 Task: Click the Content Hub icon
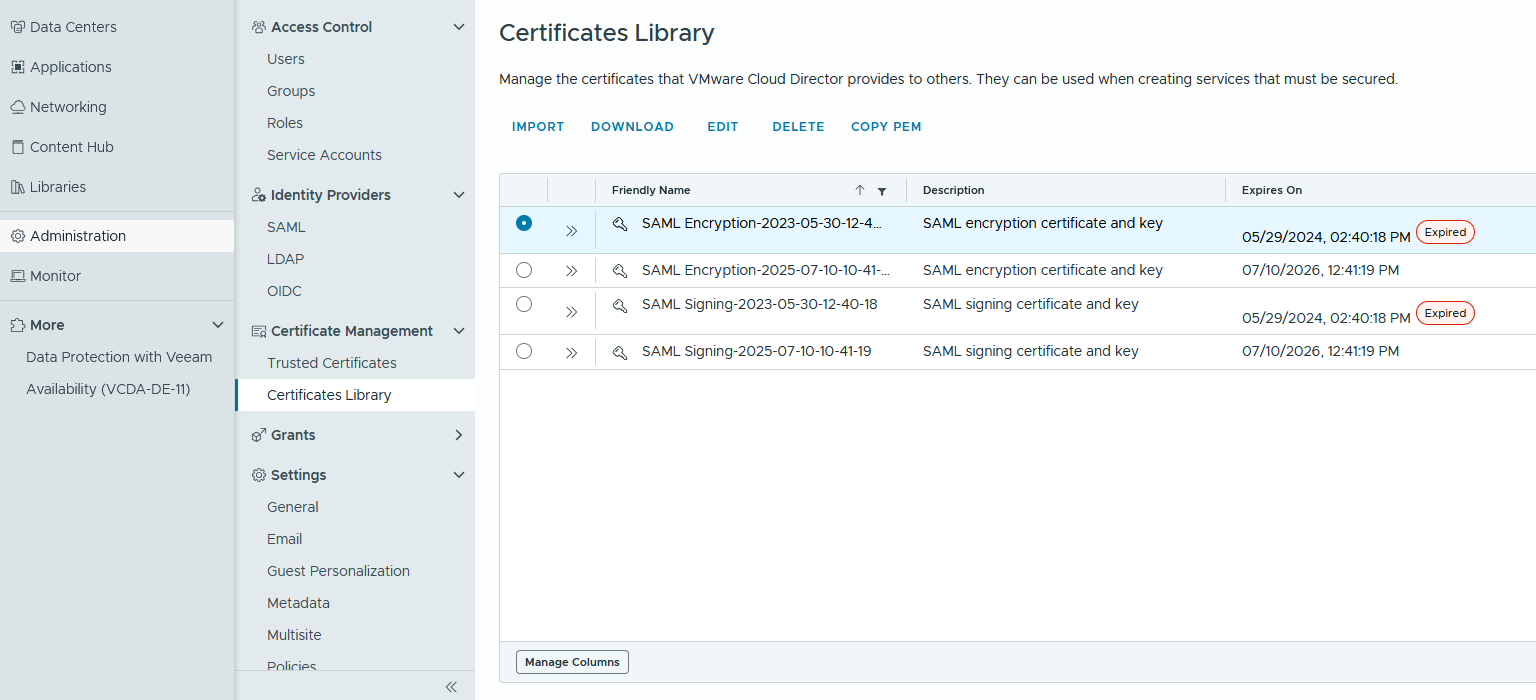[18, 147]
